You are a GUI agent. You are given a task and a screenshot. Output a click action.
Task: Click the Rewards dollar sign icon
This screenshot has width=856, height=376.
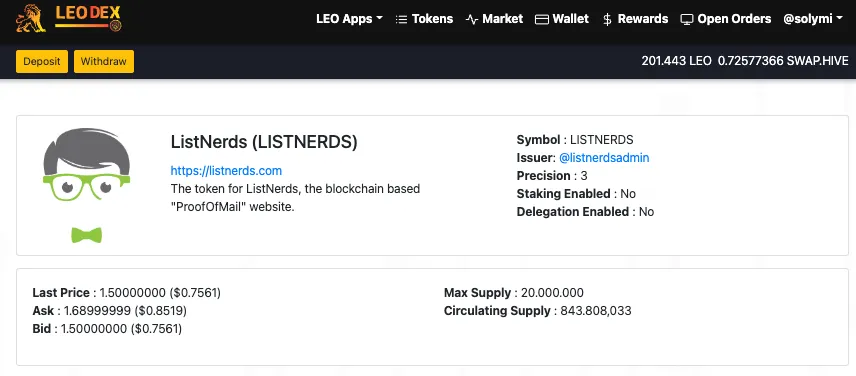point(607,20)
